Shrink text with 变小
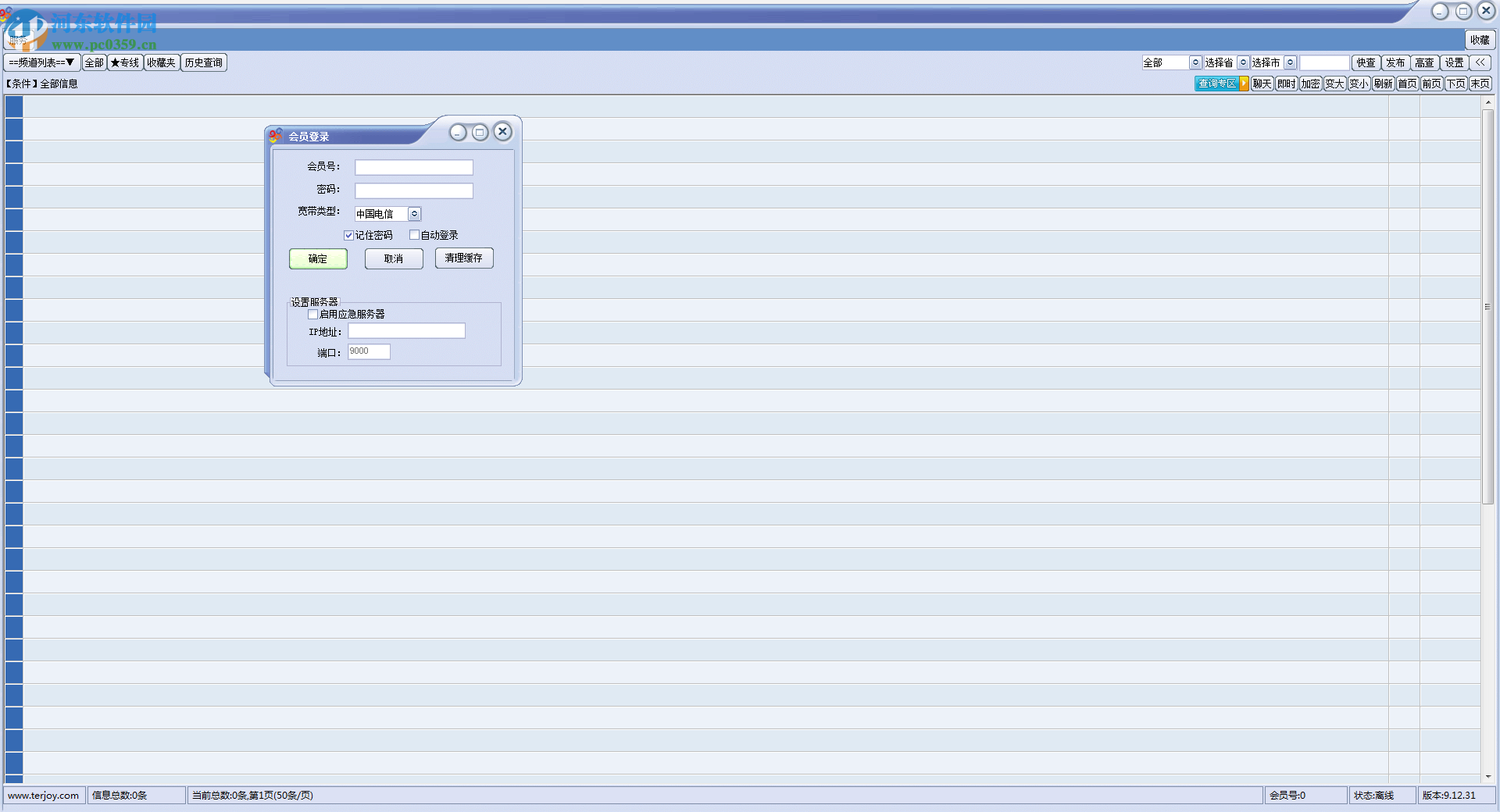The height and width of the screenshot is (812, 1500). coord(1359,84)
